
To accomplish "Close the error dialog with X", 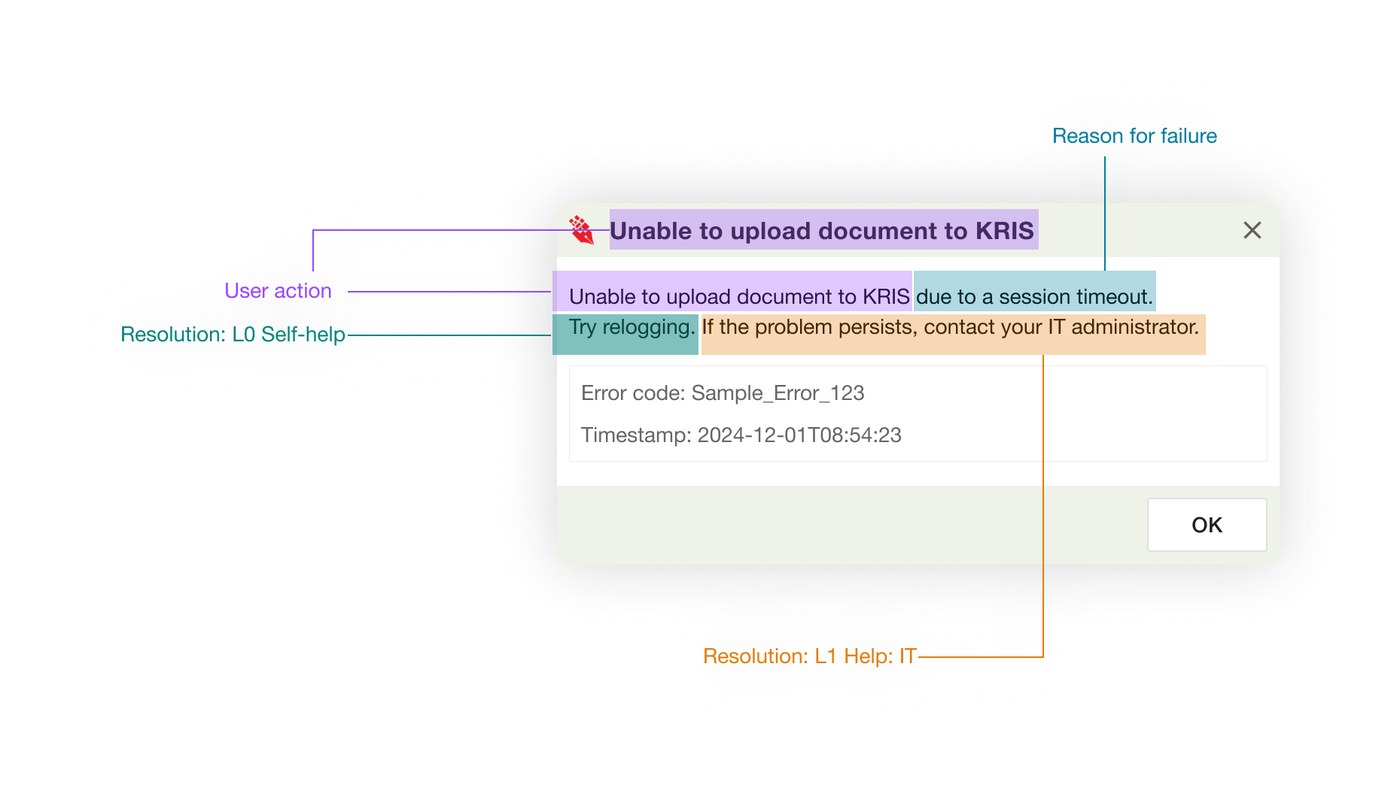I will [x=1252, y=230].
